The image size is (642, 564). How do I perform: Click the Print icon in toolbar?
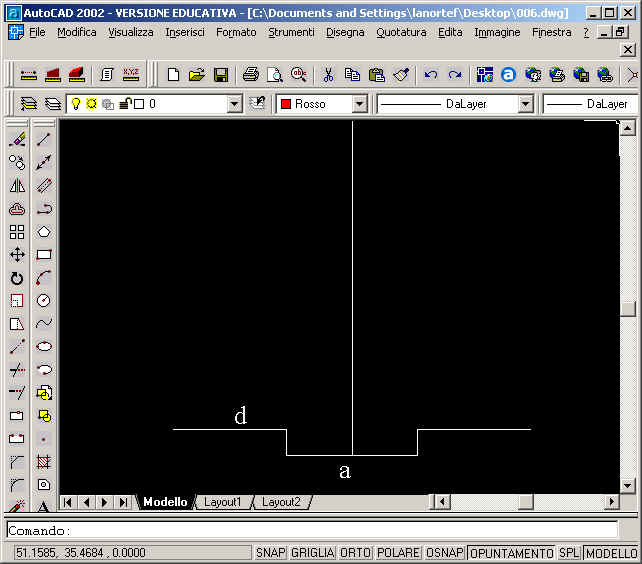click(x=250, y=75)
